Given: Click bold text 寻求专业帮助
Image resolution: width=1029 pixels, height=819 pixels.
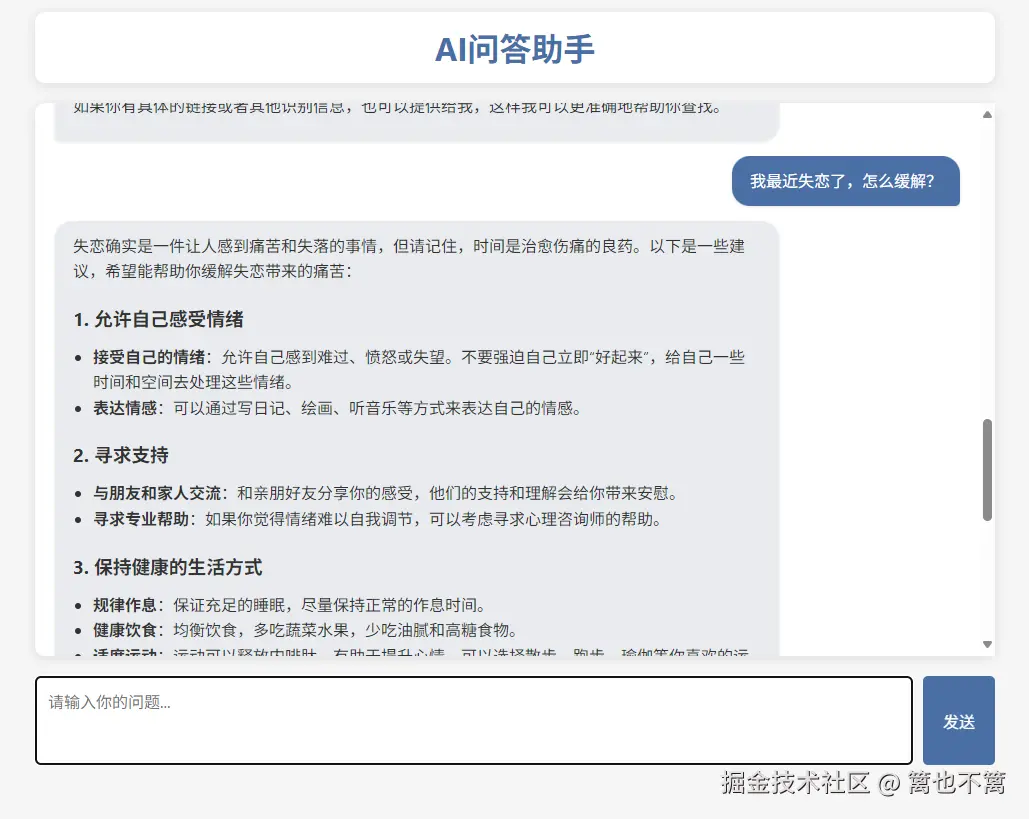Looking at the screenshot, I should point(141,519).
